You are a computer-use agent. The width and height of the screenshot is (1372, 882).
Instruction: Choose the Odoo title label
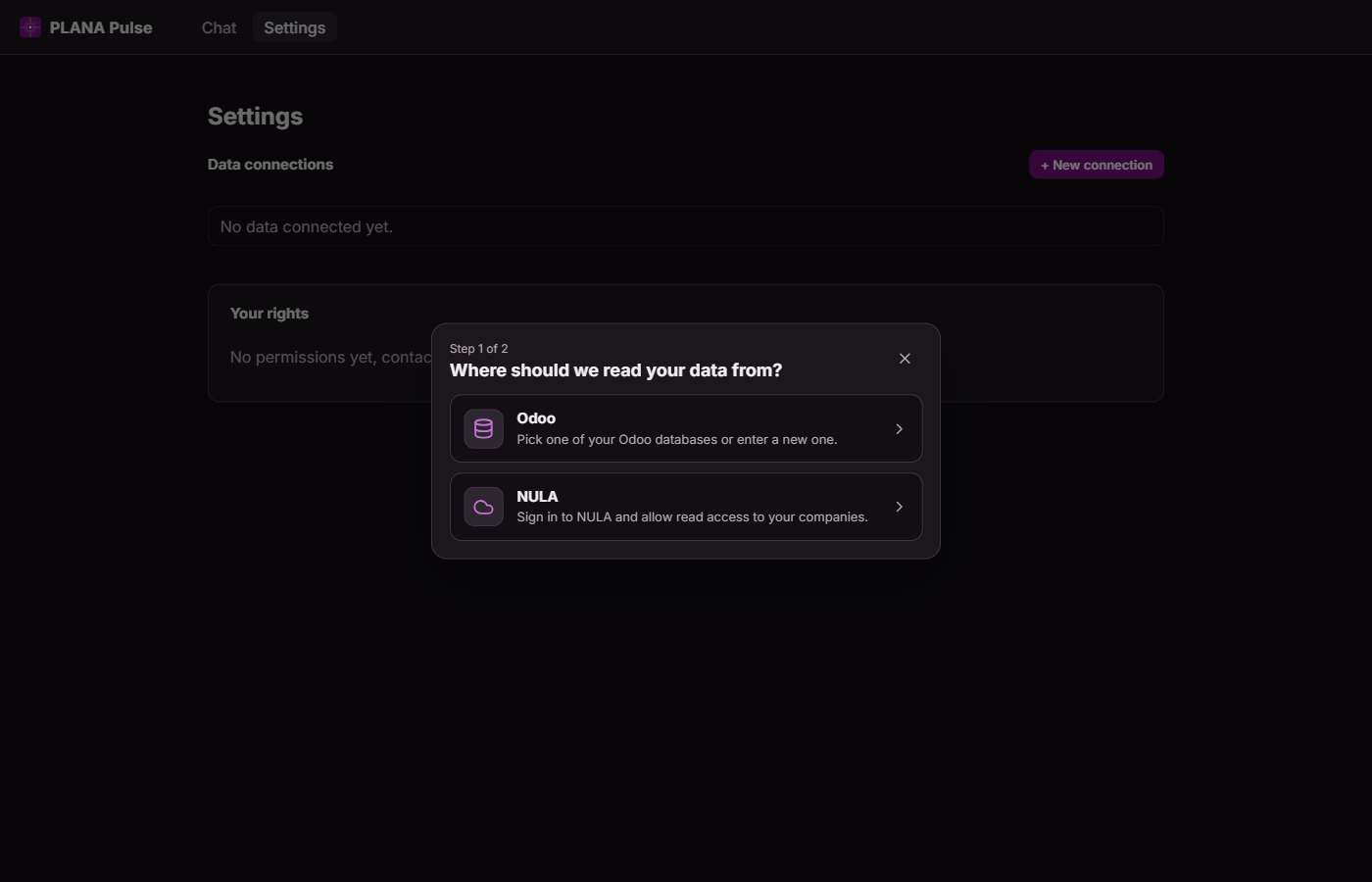(x=536, y=418)
